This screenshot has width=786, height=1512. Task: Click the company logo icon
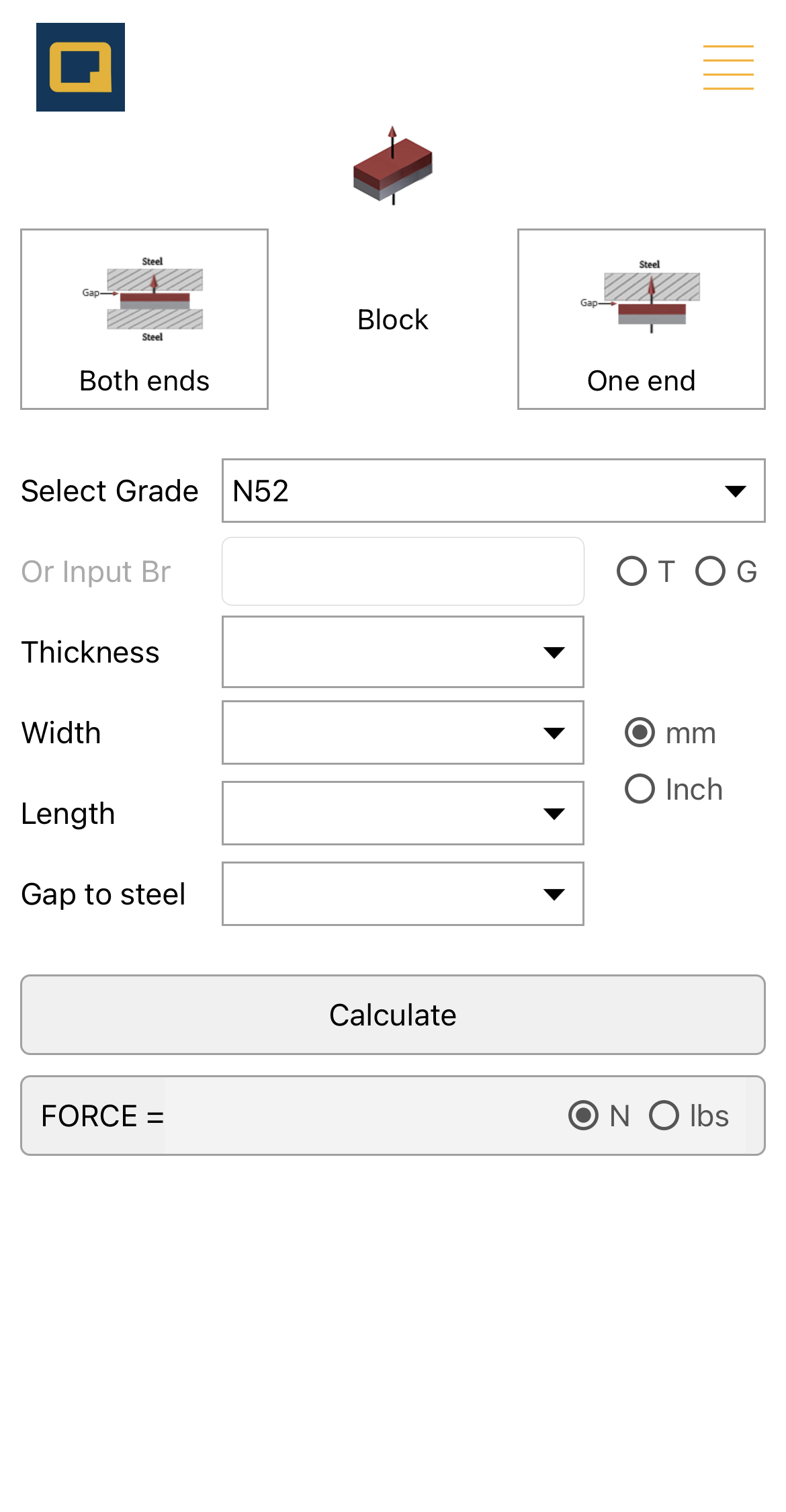pos(80,67)
